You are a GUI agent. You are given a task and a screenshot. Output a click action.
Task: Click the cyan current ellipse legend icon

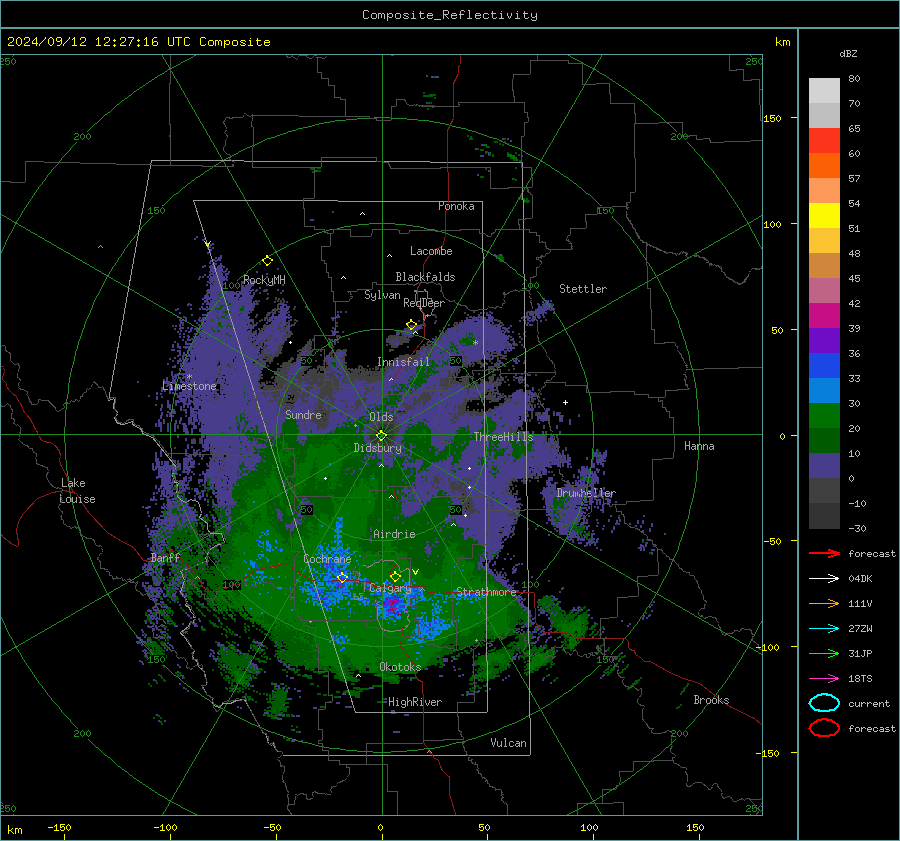pos(824,703)
